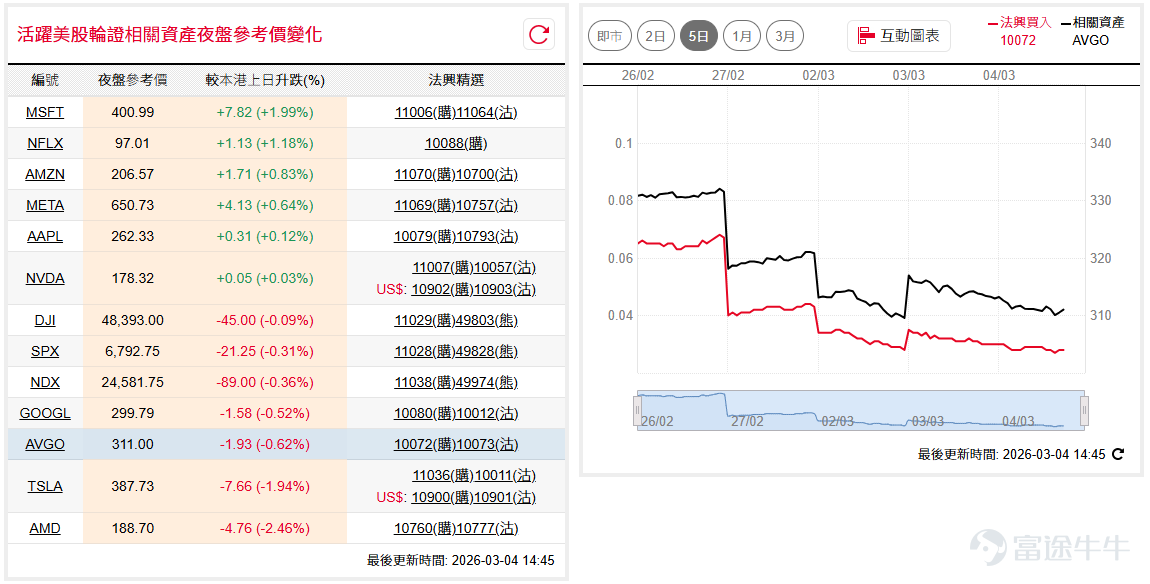The height and width of the screenshot is (584, 1150).
Task: Select the 5日 chart range
Action: (698, 36)
